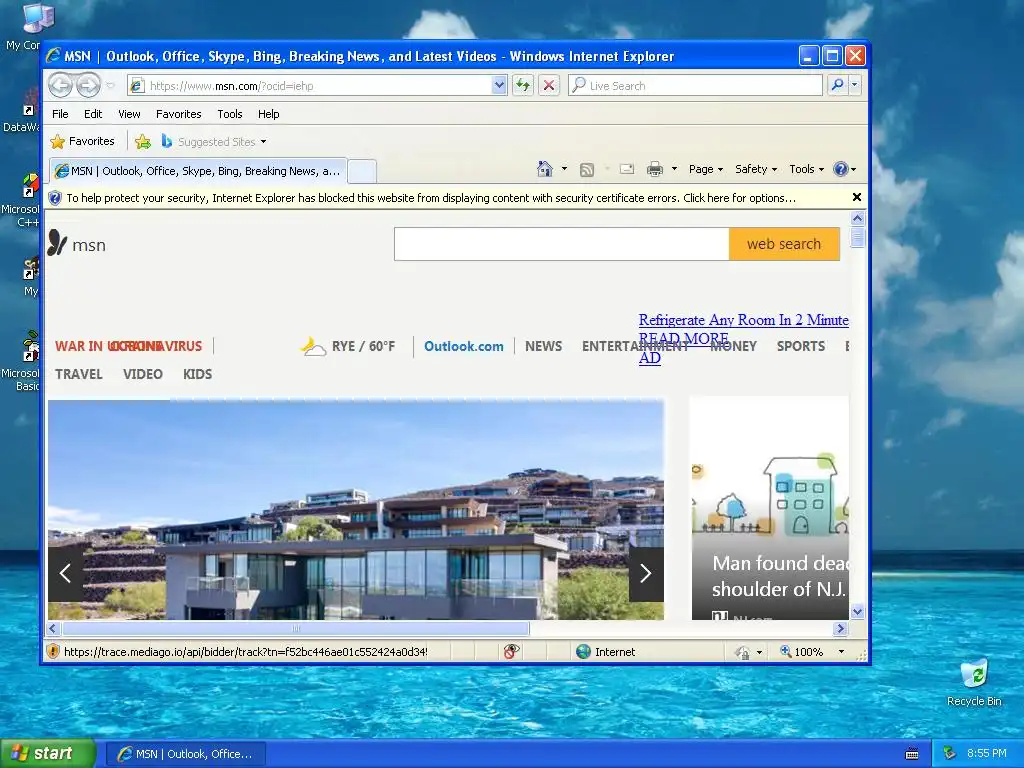
Task: Expand the Suggested Sites dropdown
Action: coord(263,142)
